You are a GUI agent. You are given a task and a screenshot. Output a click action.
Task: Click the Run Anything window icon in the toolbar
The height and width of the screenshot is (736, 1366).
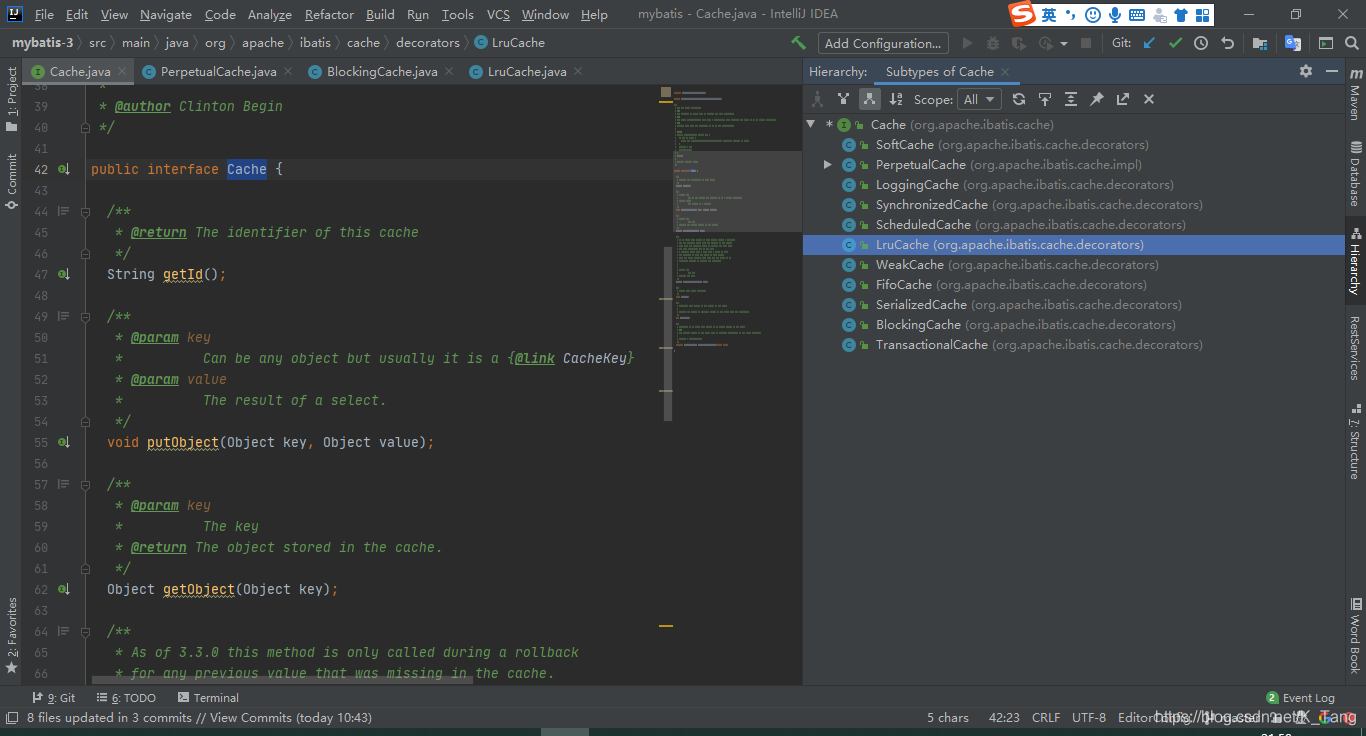pos(1326,43)
